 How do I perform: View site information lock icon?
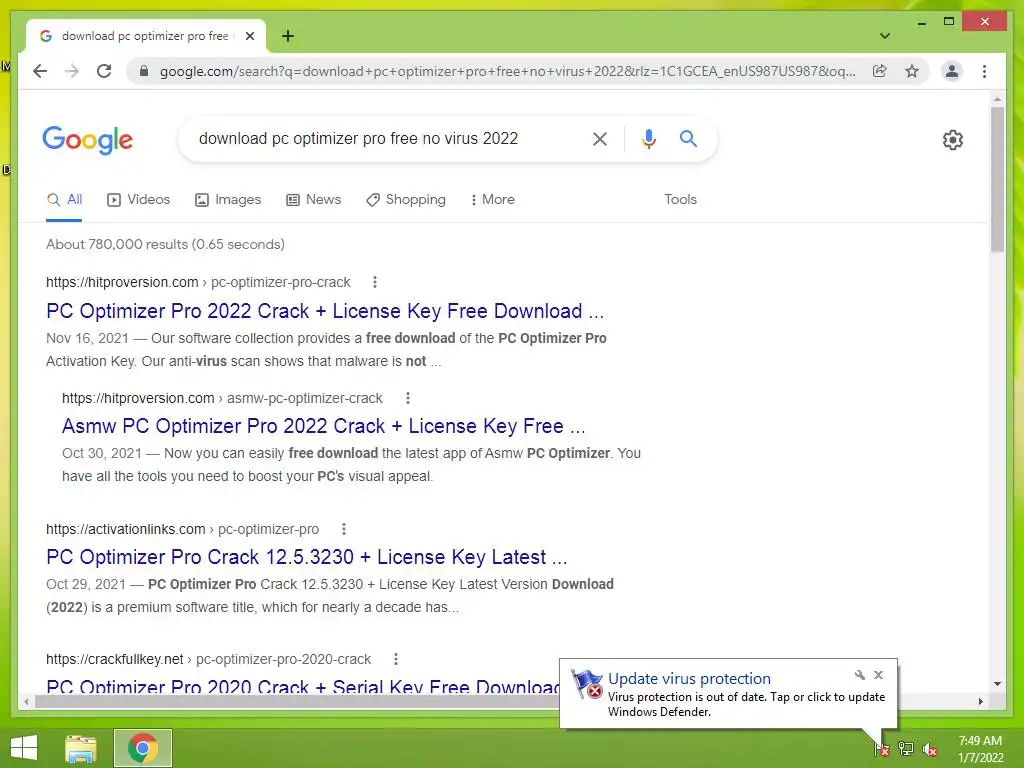[x=144, y=71]
